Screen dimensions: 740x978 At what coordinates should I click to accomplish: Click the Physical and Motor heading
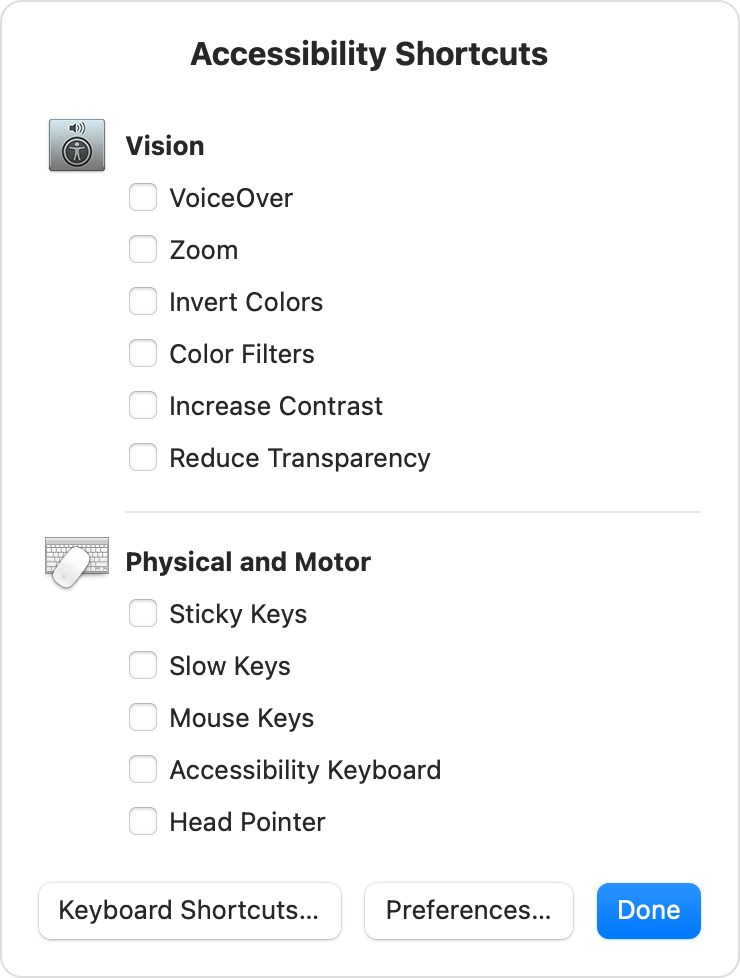pyautogui.click(x=248, y=562)
